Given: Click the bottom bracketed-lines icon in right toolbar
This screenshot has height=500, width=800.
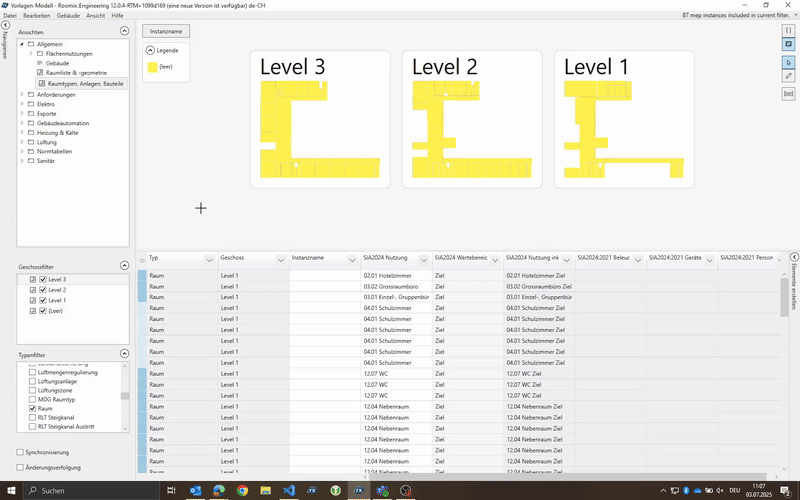Looking at the screenshot, I should 788,93.
